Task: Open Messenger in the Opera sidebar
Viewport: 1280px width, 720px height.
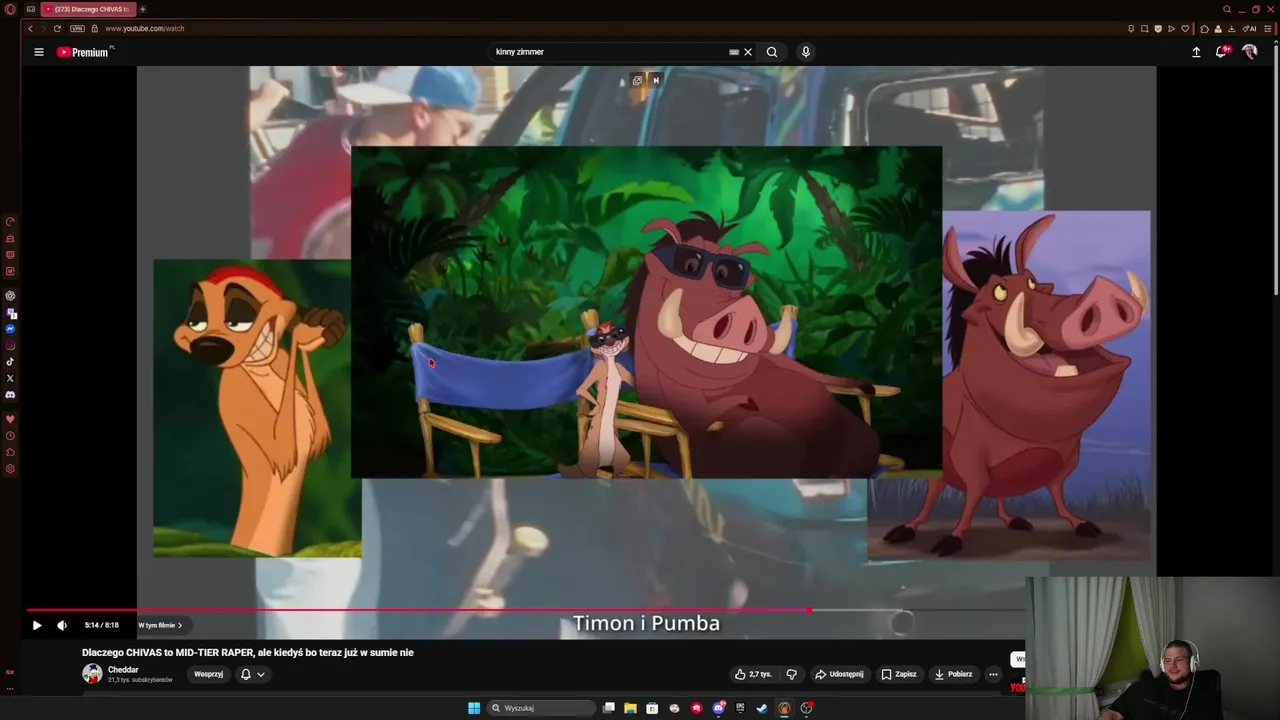Action: (x=10, y=329)
